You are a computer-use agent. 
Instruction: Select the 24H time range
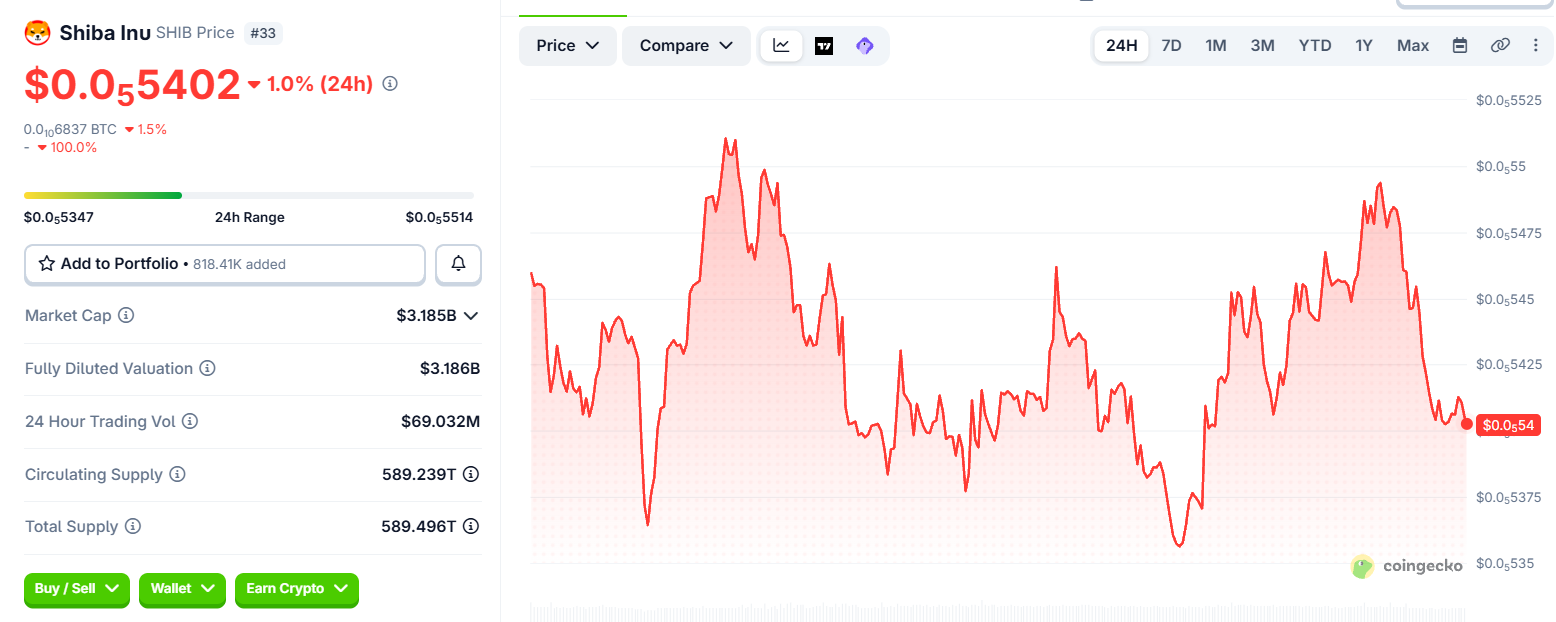click(1122, 46)
